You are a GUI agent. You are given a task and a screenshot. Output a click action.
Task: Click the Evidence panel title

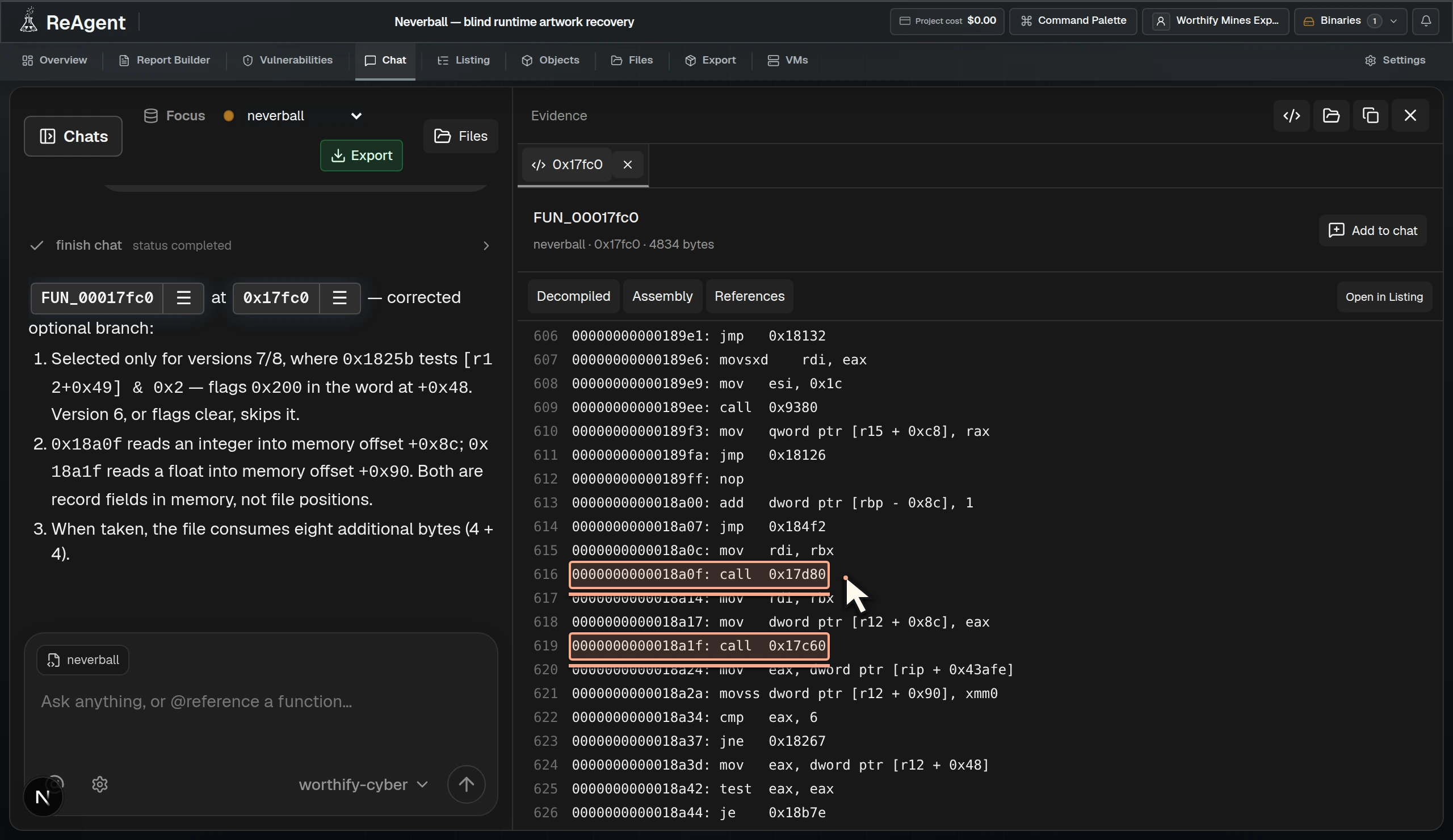[x=558, y=116]
